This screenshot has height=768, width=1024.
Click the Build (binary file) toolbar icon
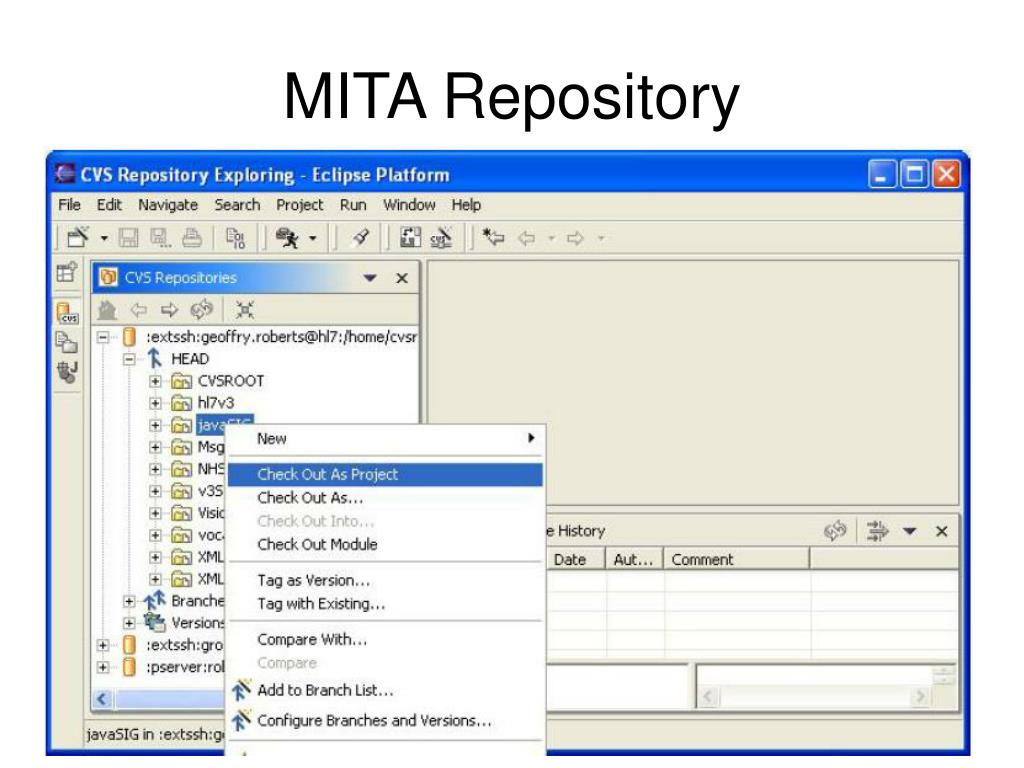[x=235, y=238]
